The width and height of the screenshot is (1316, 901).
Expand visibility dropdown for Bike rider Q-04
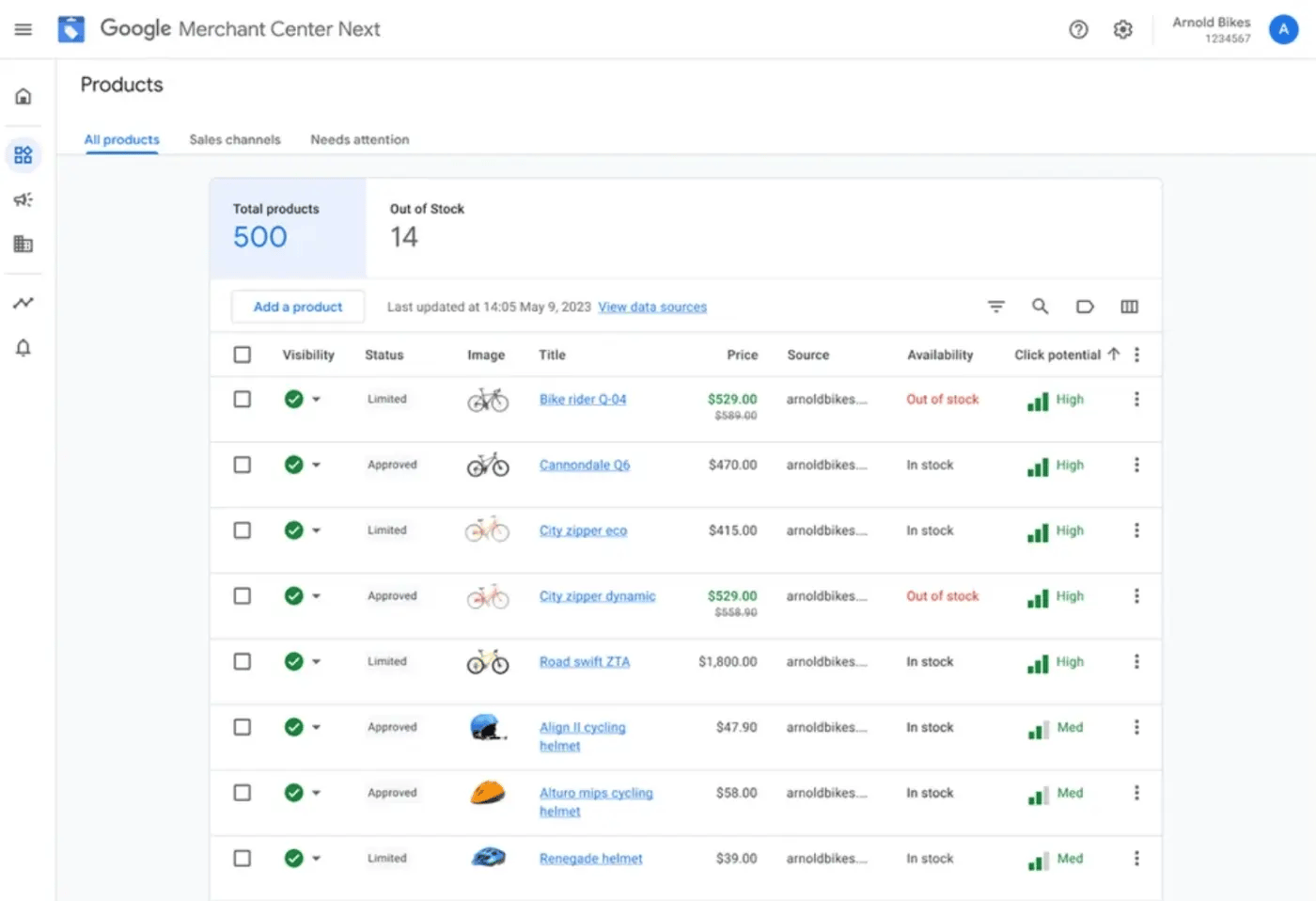click(x=316, y=400)
